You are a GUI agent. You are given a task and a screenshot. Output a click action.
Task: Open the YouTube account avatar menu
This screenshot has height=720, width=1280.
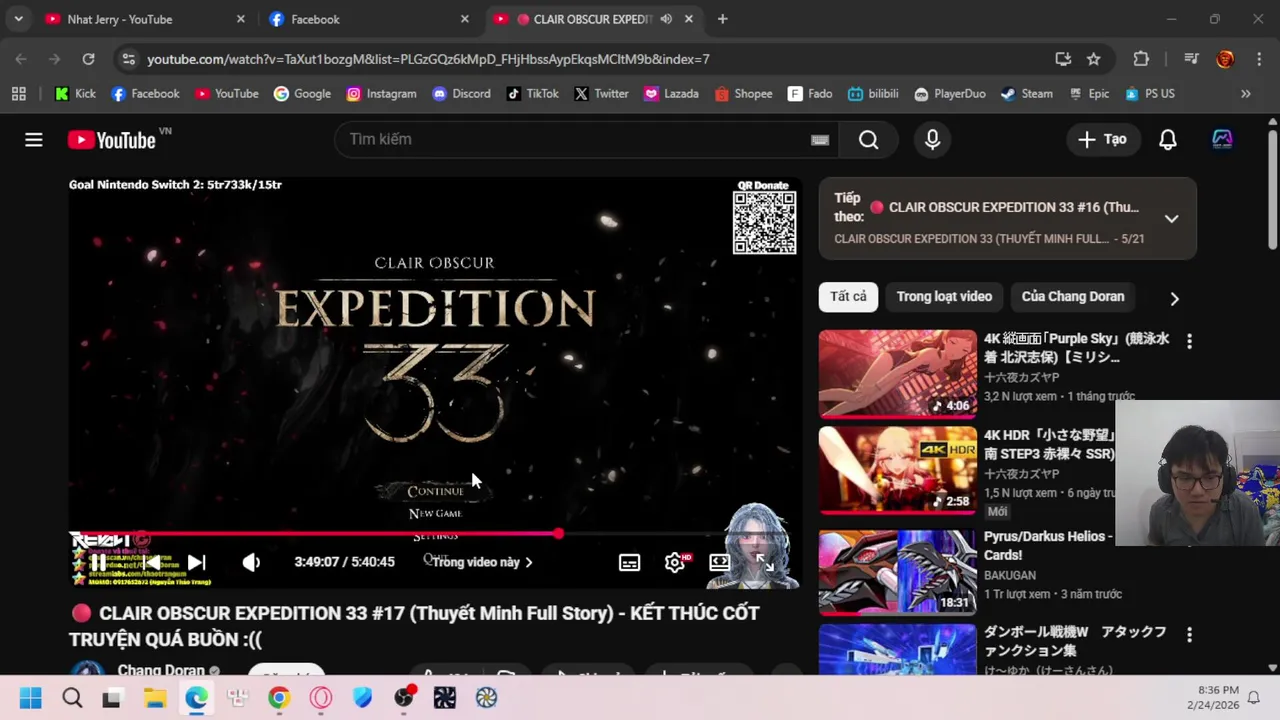[1222, 140]
